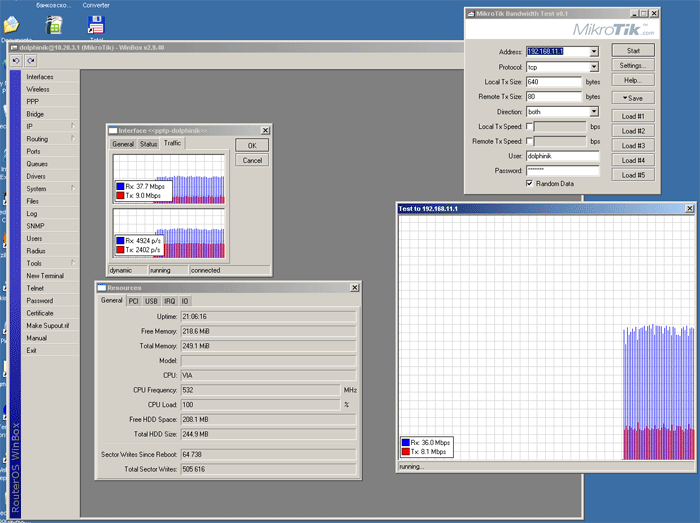Click the Exit menu item
The image size is (700, 523).
50,350
